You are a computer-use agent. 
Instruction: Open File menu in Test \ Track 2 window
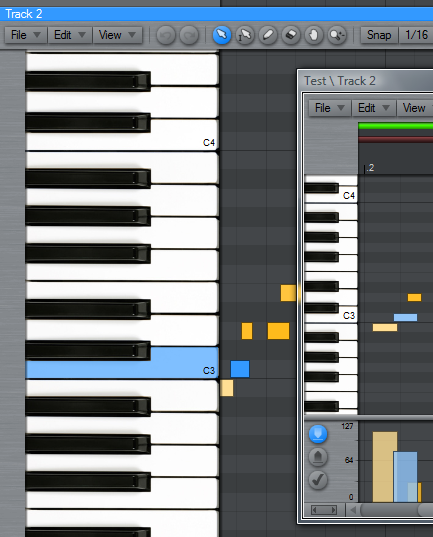330,108
